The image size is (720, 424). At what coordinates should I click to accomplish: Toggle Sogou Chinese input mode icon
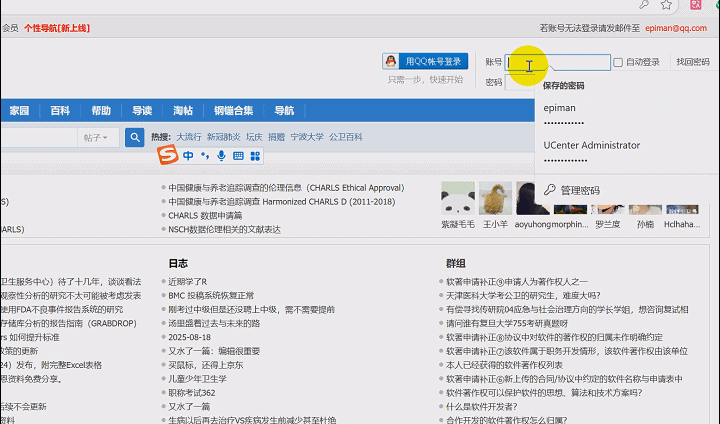click(188, 155)
